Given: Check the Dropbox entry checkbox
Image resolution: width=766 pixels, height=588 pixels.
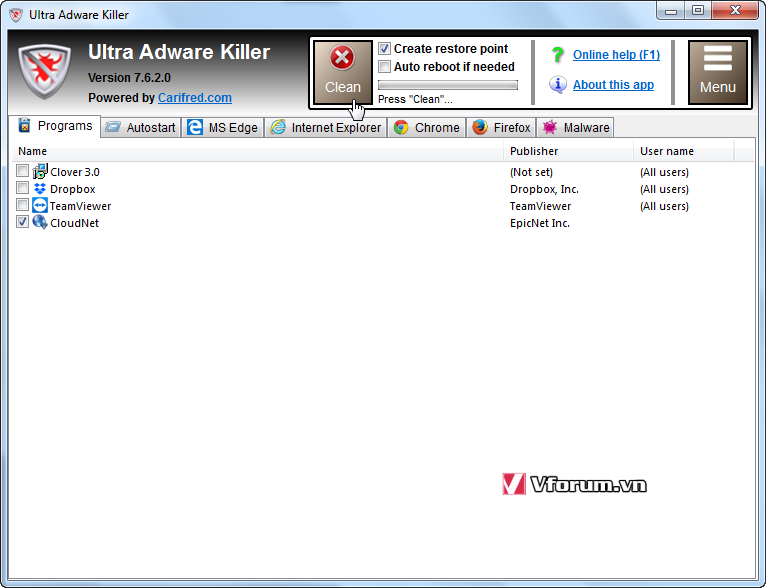Looking at the screenshot, I should pos(23,189).
